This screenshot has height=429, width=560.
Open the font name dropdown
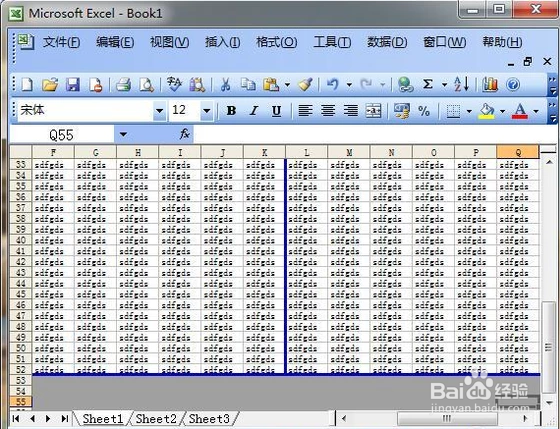[160, 111]
